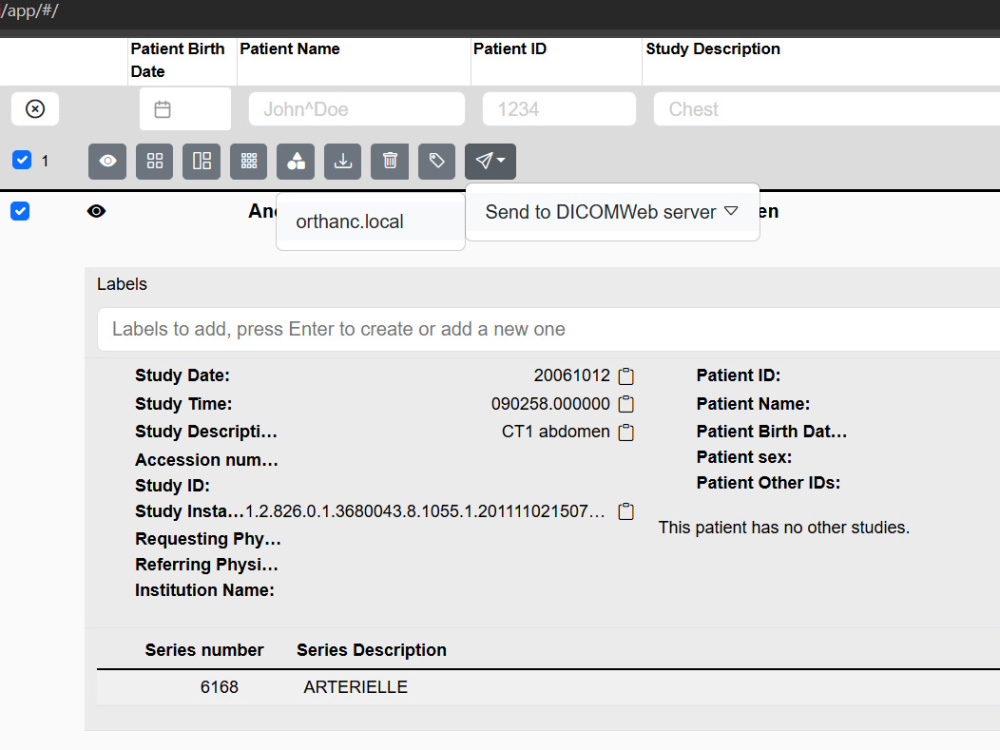This screenshot has width=1000, height=750.
Task: Open the birth date calendar picker
Action: (163, 110)
